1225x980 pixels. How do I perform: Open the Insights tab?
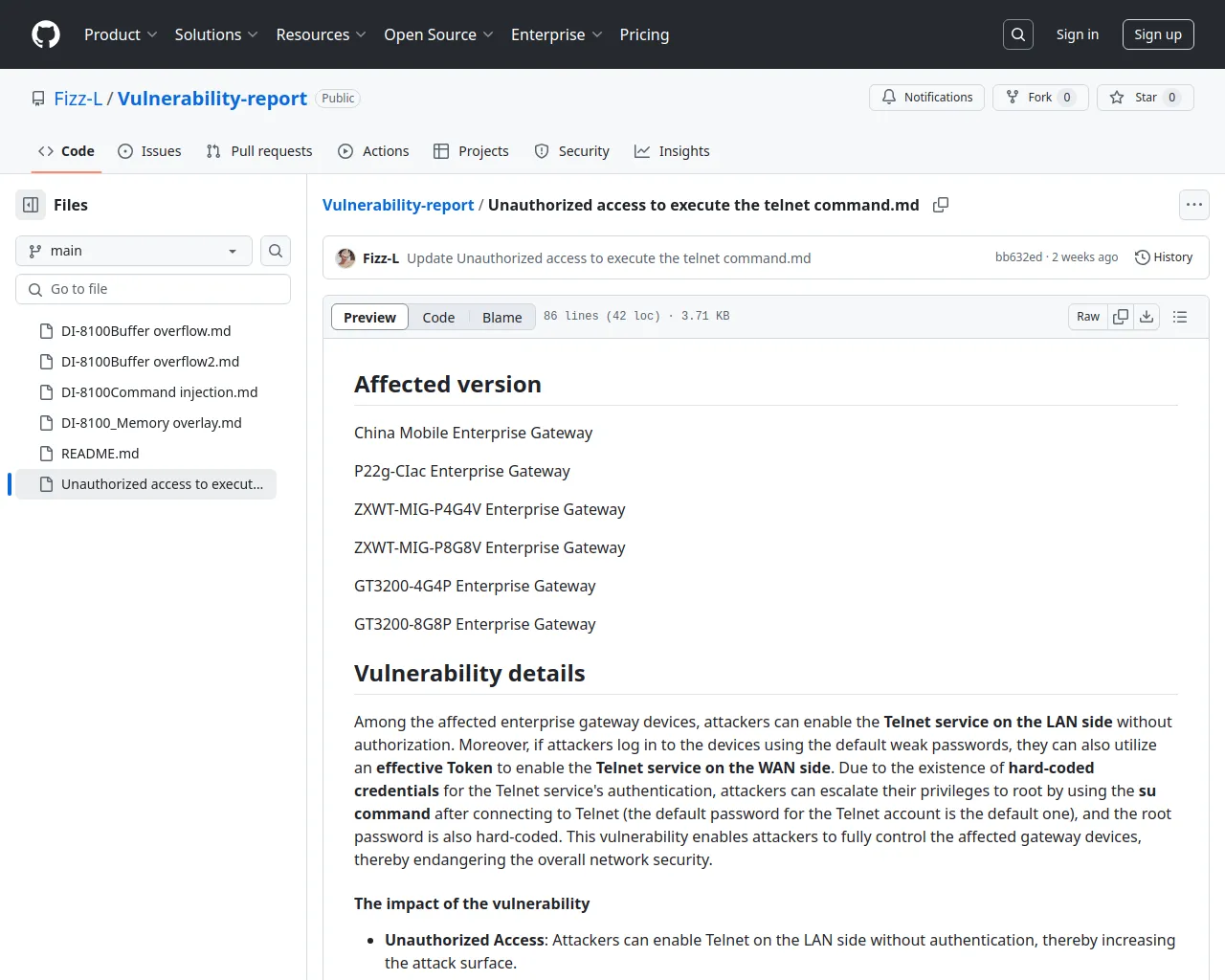(672, 151)
